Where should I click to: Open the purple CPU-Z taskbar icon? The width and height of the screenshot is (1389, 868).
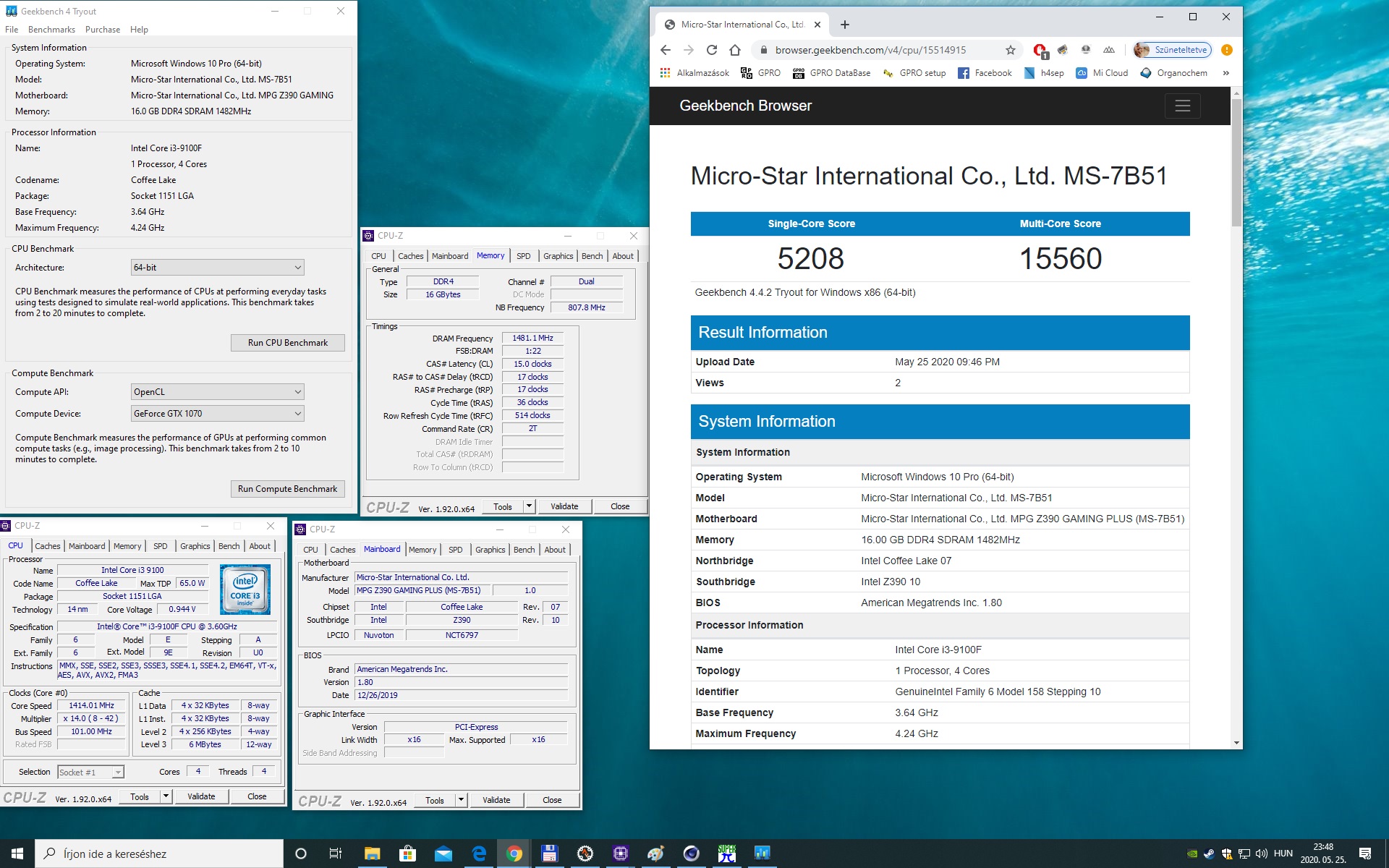tap(620, 854)
